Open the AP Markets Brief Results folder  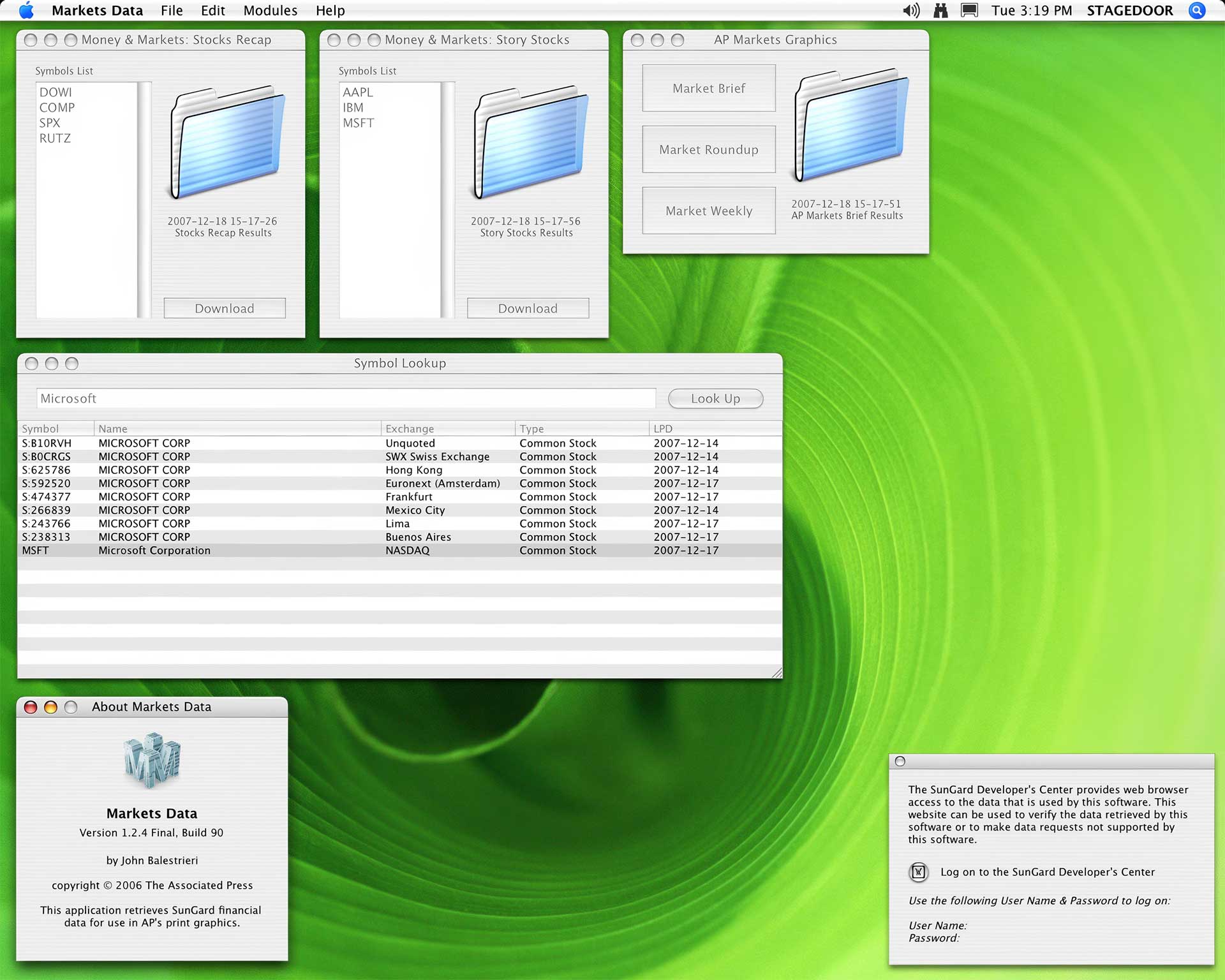point(850,126)
